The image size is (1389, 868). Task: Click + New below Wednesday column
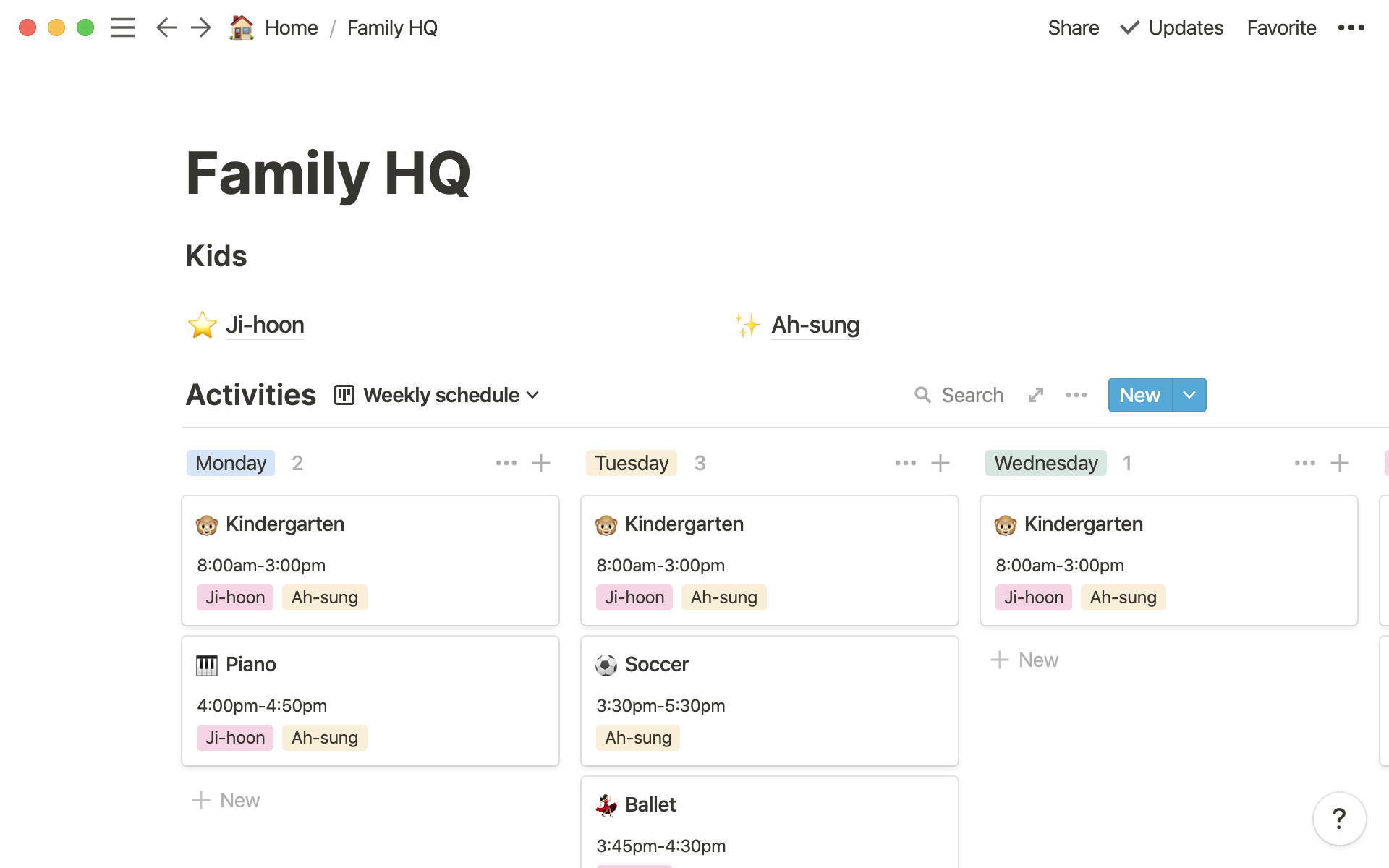point(1024,660)
